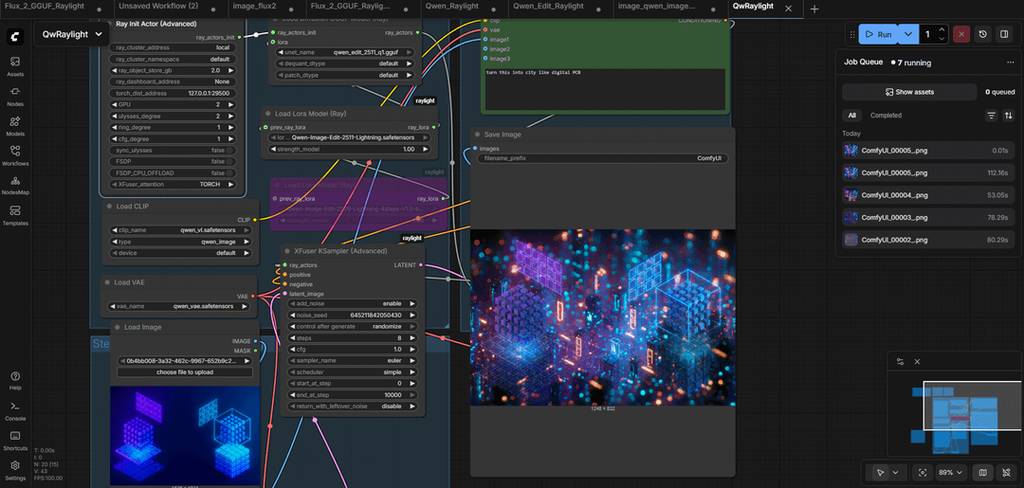Open the Console panel
Screen dimensions: 1024x488
[15, 410]
